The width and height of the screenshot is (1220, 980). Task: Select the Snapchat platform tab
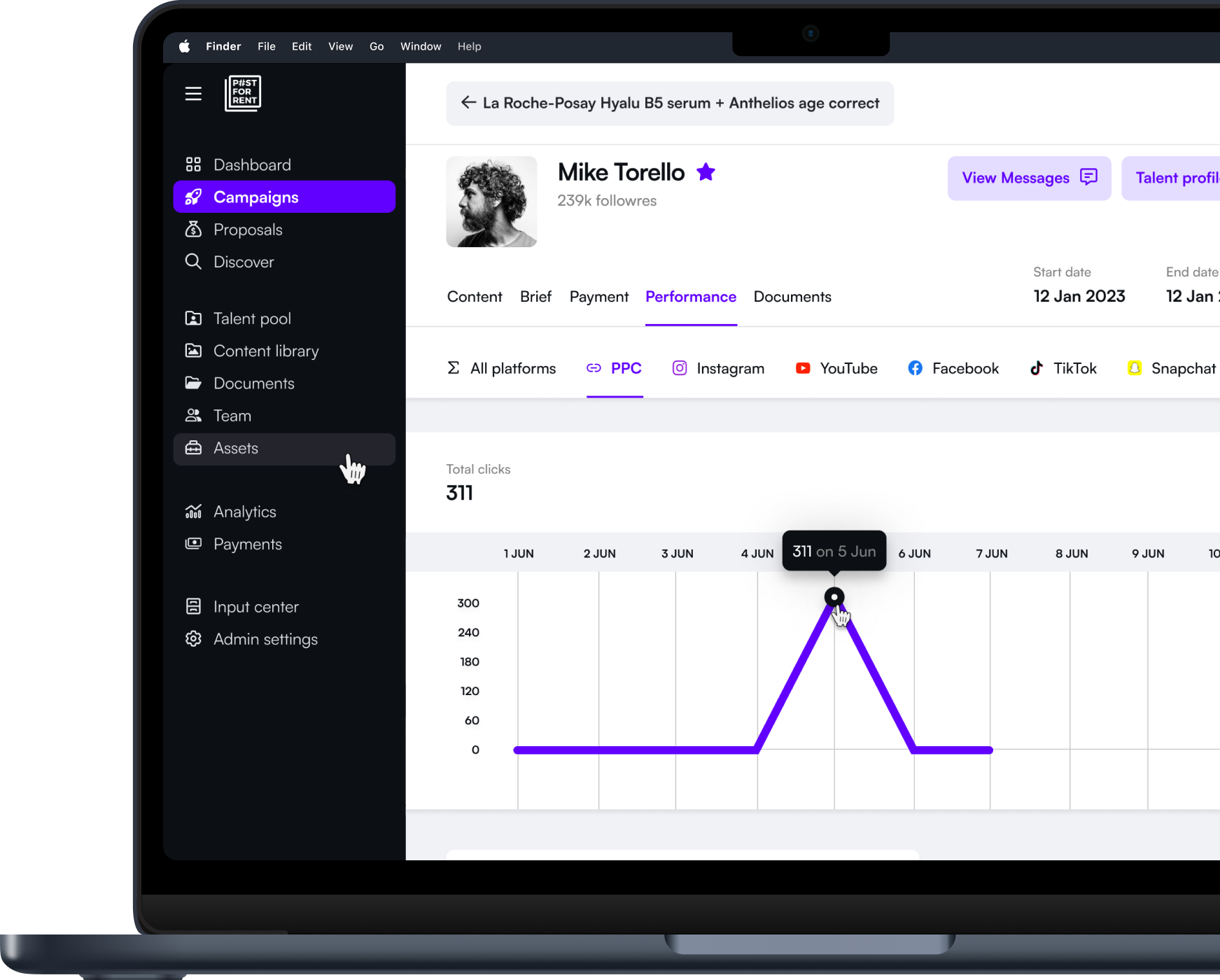pyautogui.click(x=1172, y=368)
